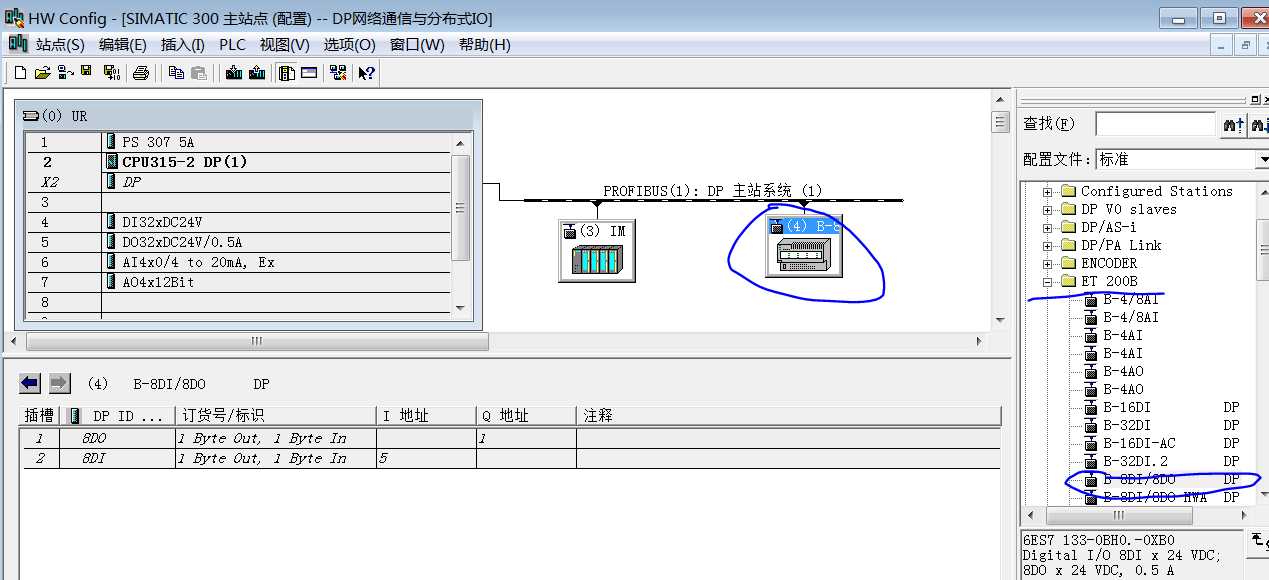This screenshot has height=580, width=1269.
Task: Open the PLC menu
Action: pyautogui.click(x=232, y=45)
